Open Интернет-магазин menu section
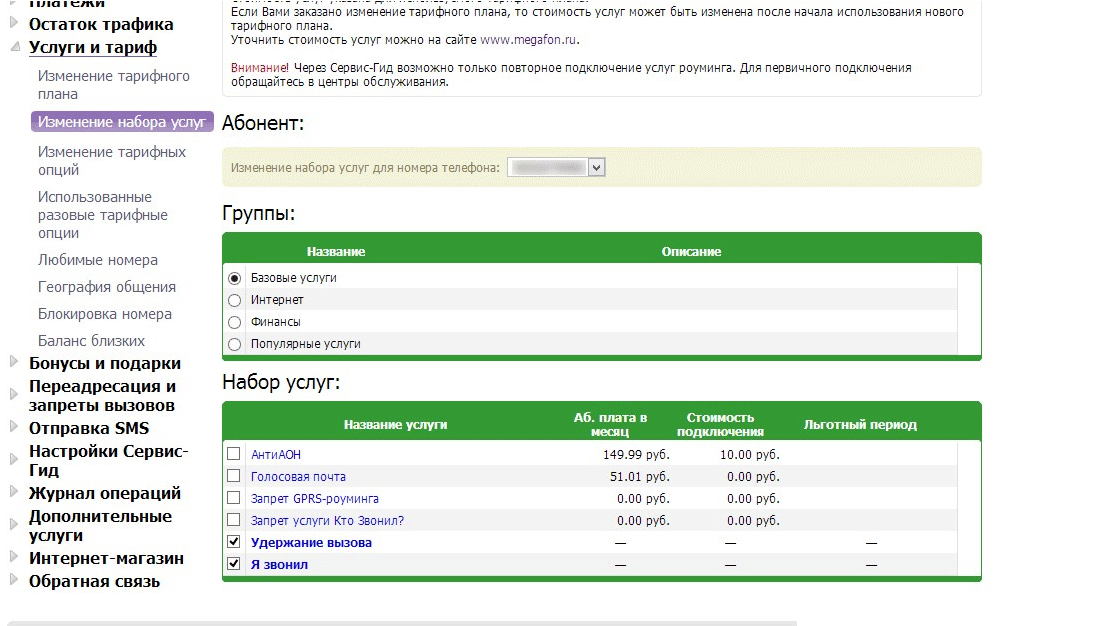The height and width of the screenshot is (626, 1097). (x=106, y=558)
